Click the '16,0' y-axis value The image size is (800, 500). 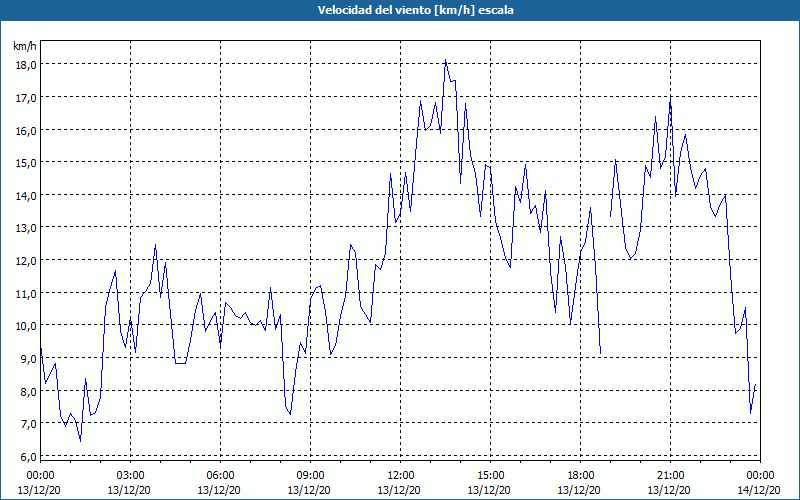[x=27, y=131]
